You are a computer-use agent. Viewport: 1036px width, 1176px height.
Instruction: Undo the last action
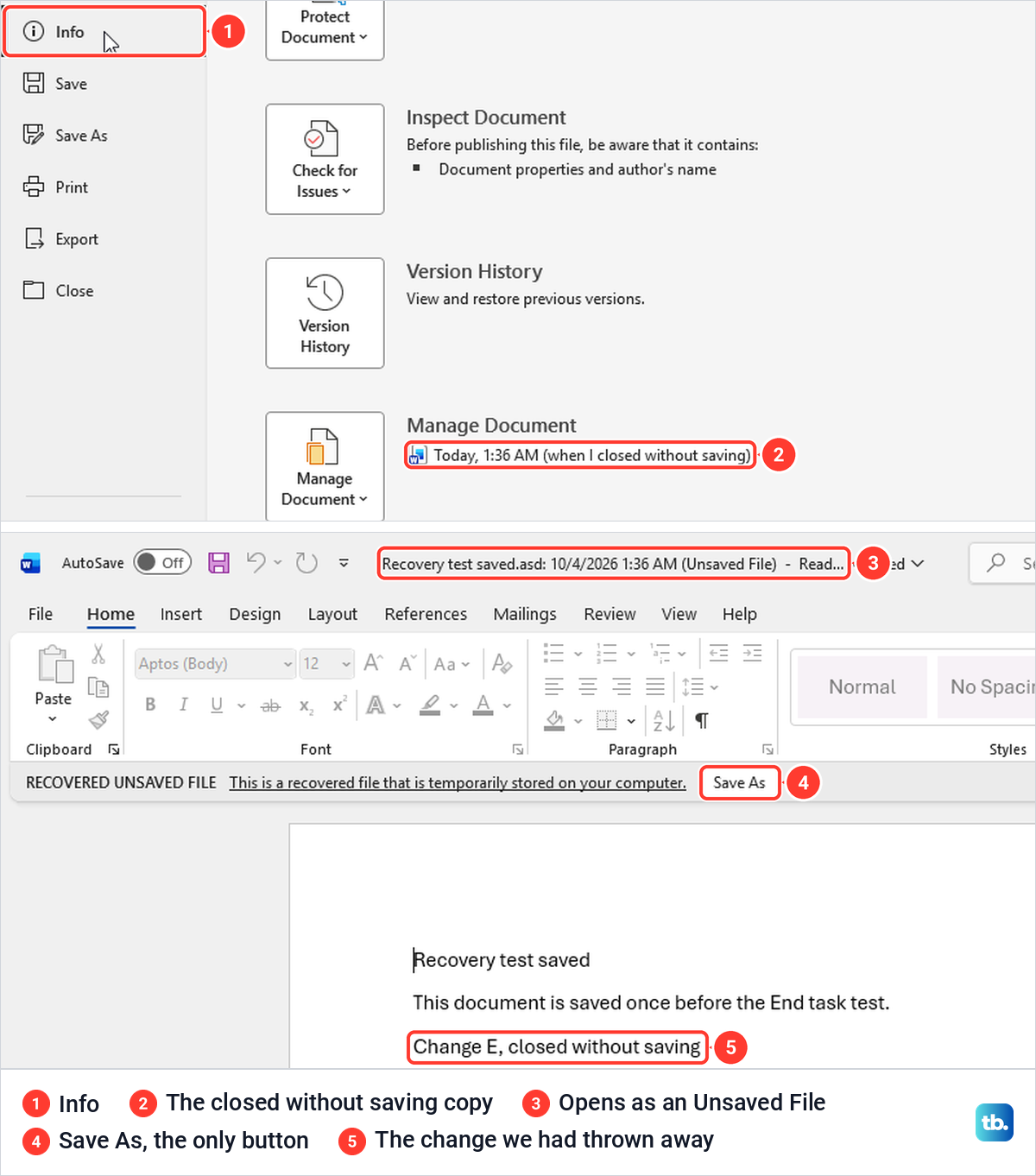pyautogui.click(x=256, y=563)
